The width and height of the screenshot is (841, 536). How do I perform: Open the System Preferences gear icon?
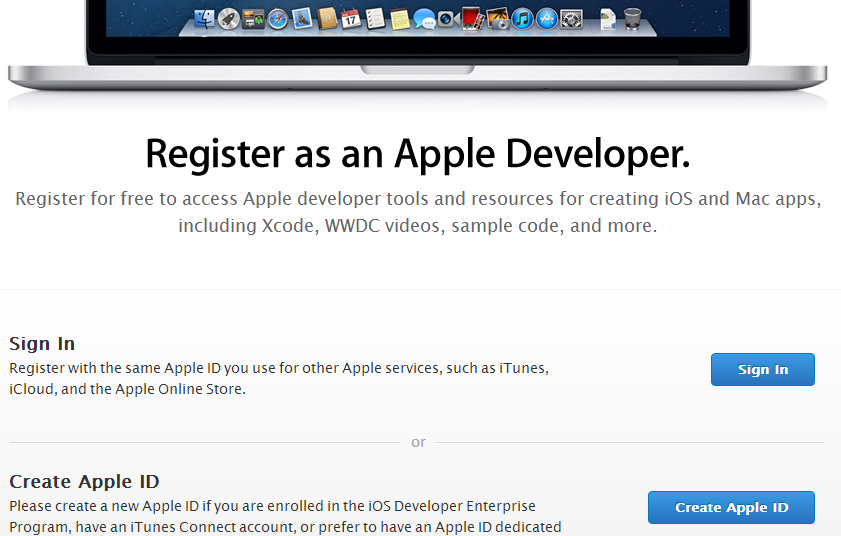tap(571, 20)
